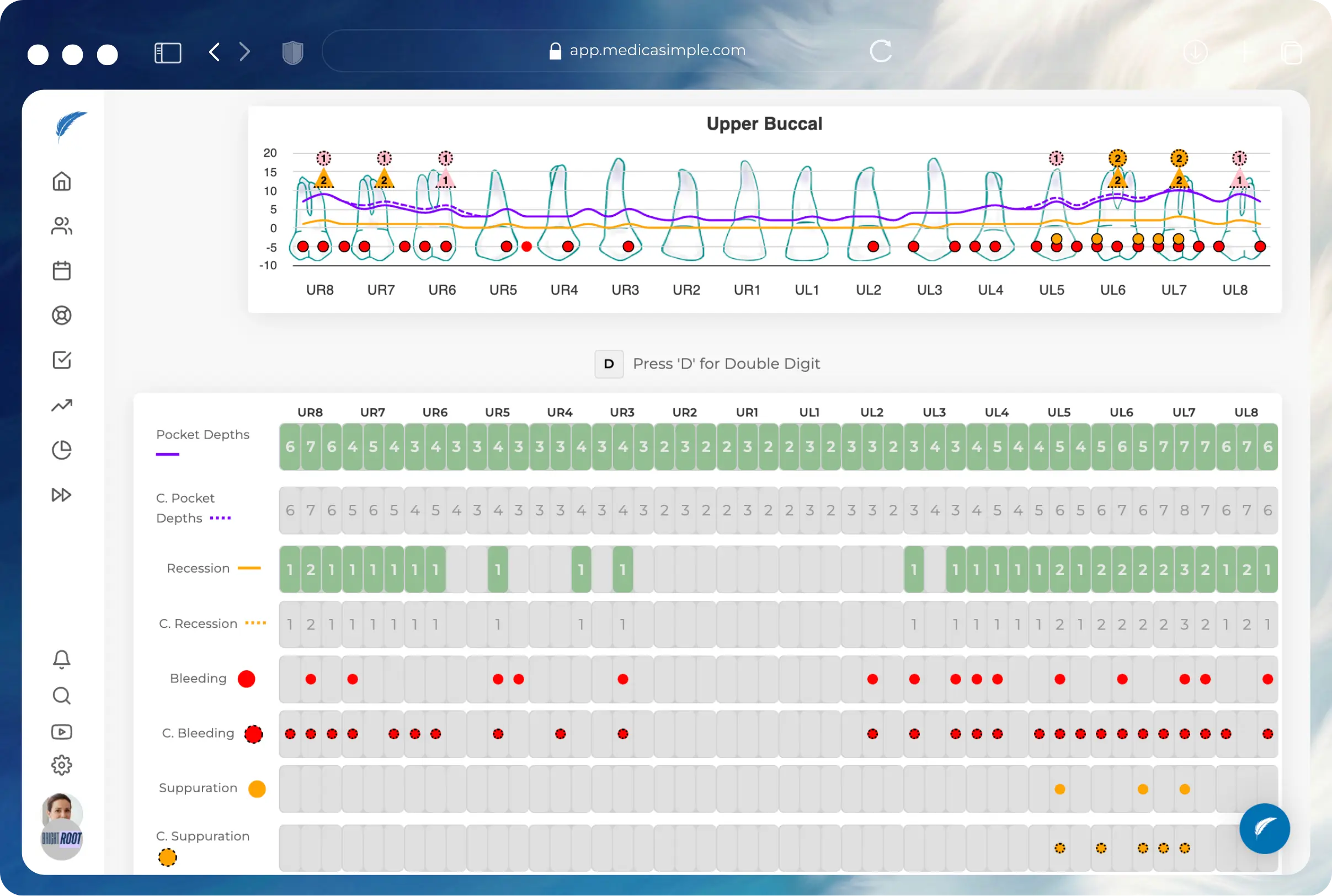Navigate back using the browser arrow
1332x896 pixels.
point(214,51)
